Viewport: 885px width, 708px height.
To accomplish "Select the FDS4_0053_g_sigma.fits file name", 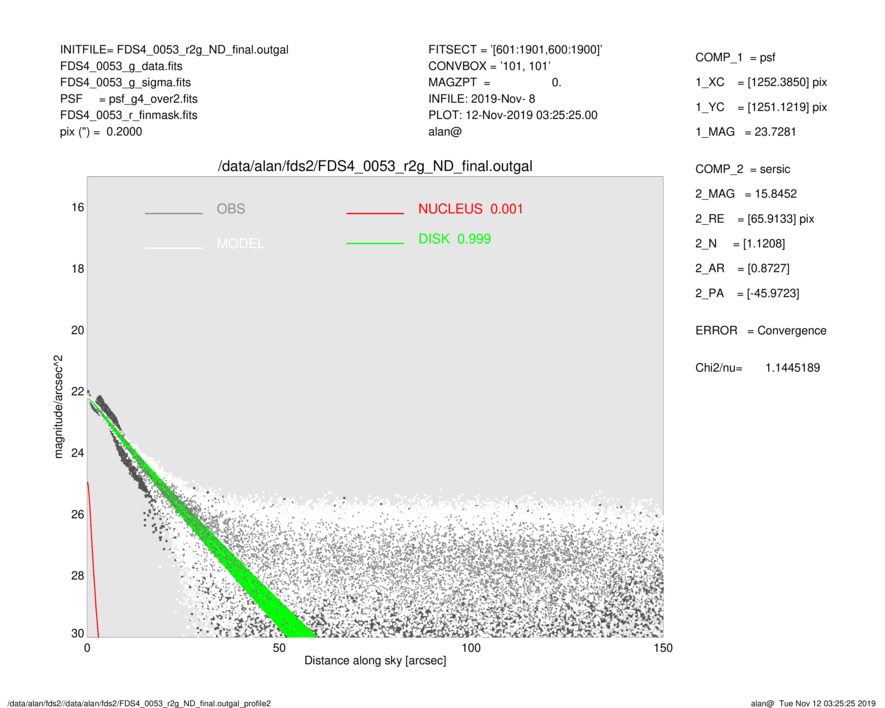I will (x=125, y=82).
